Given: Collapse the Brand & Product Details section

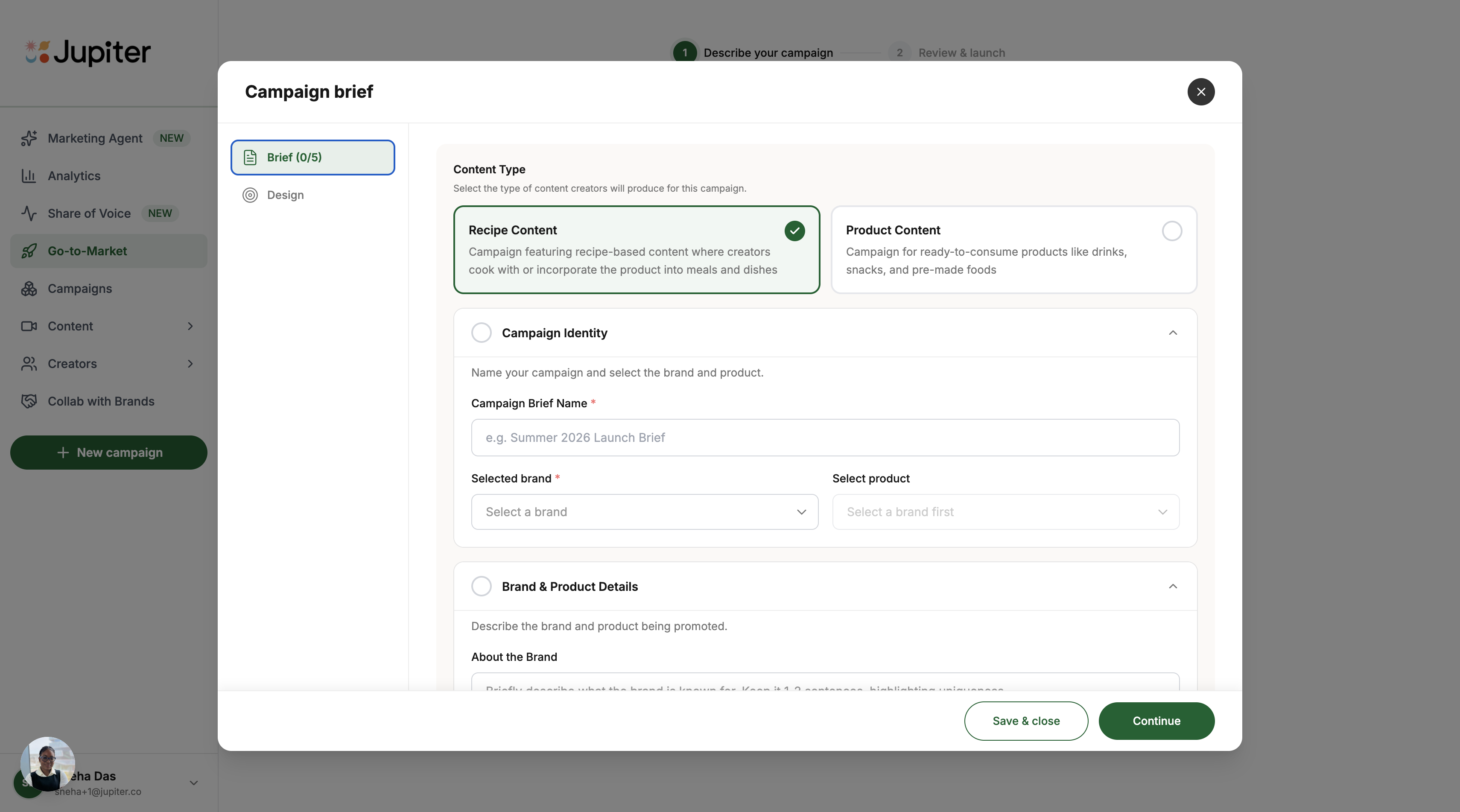Looking at the screenshot, I should tap(1173, 587).
